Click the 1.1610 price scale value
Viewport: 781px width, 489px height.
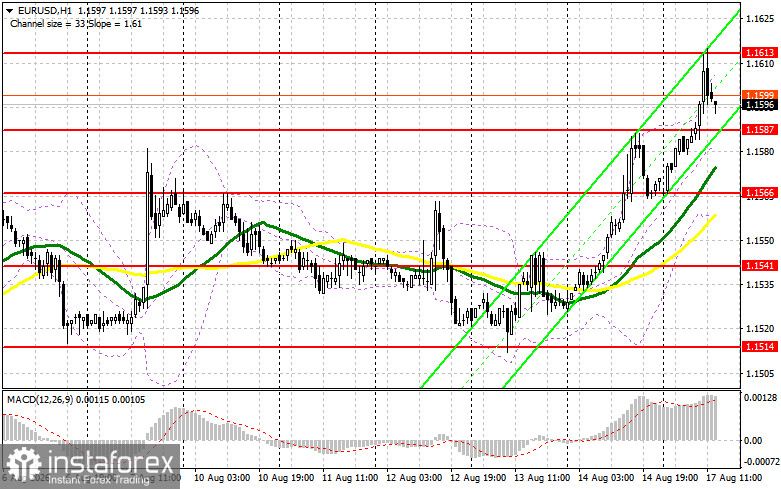760,63
